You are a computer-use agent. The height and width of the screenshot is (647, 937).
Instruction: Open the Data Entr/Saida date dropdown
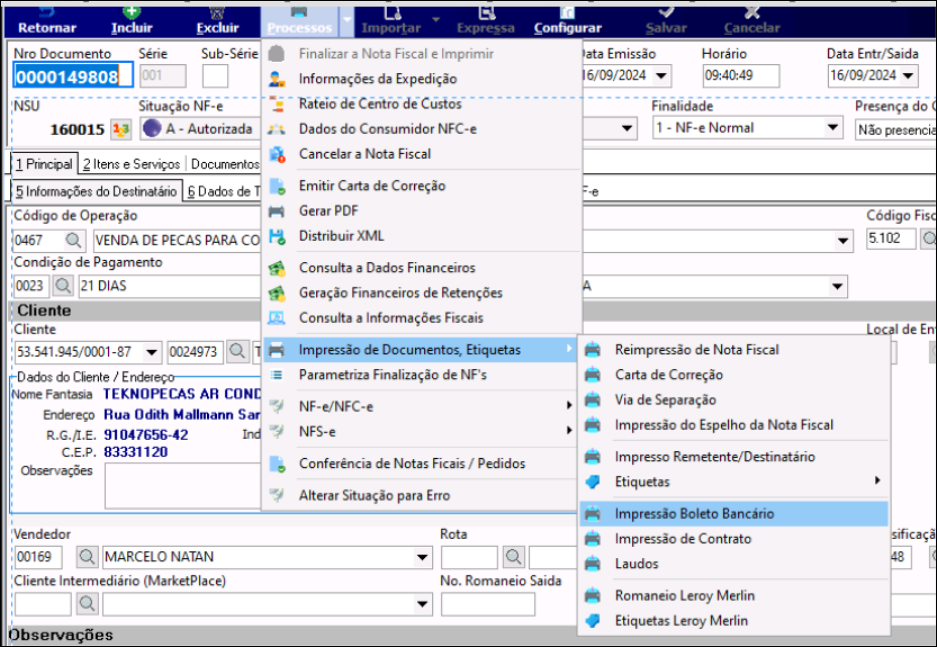(908, 76)
